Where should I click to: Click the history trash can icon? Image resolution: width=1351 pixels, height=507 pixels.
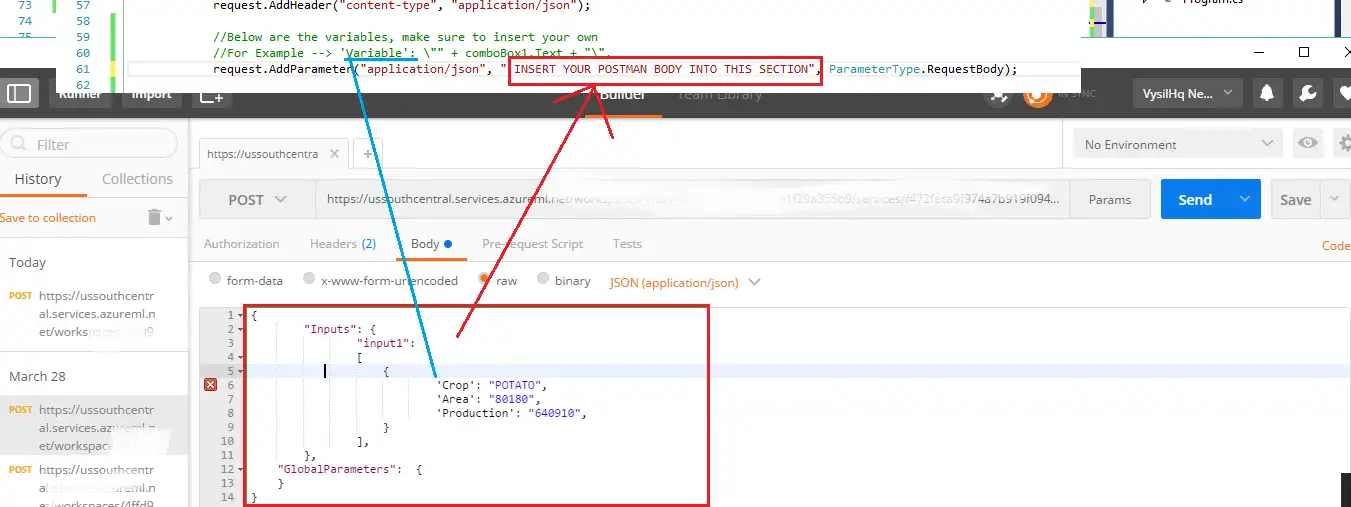tap(154, 217)
